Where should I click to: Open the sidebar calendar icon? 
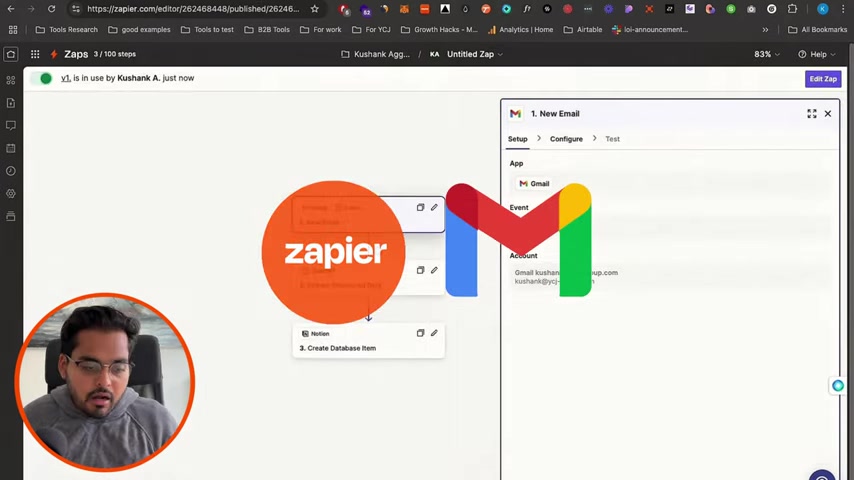tap(11, 148)
